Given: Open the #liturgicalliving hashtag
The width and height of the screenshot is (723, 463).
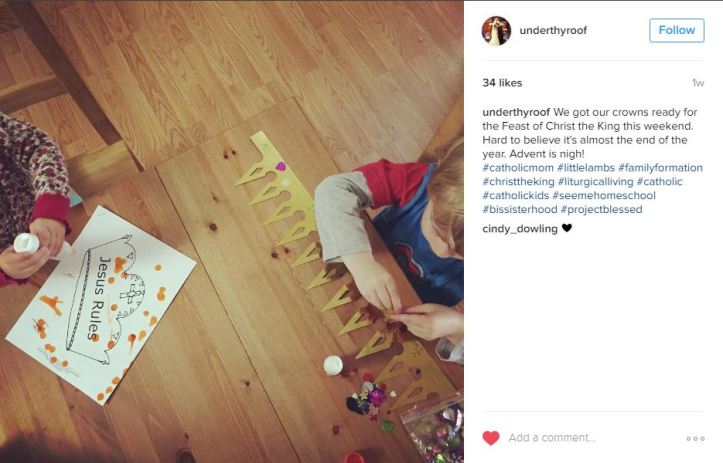Looking at the screenshot, I should click(595, 182).
